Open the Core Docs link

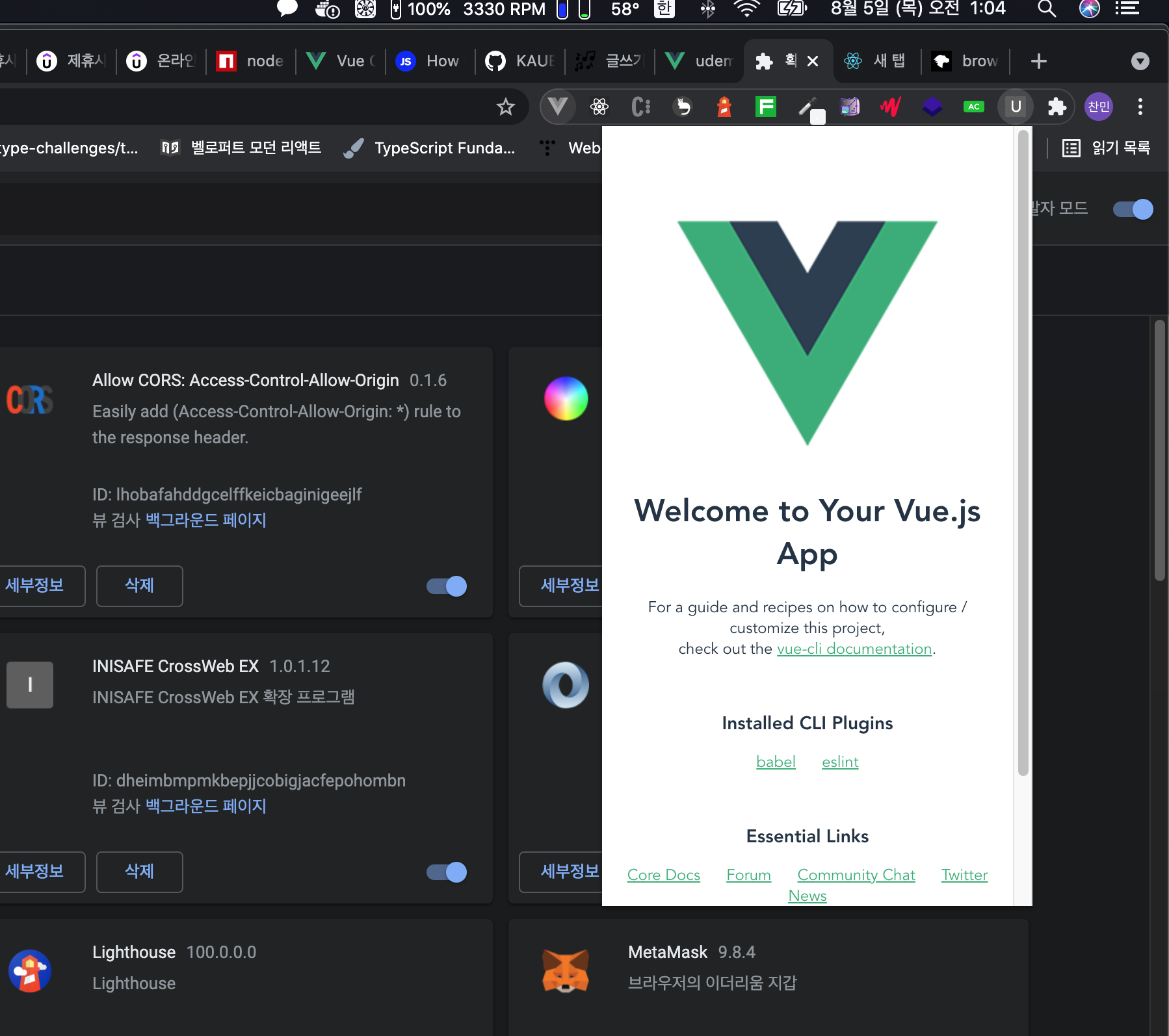(x=664, y=875)
